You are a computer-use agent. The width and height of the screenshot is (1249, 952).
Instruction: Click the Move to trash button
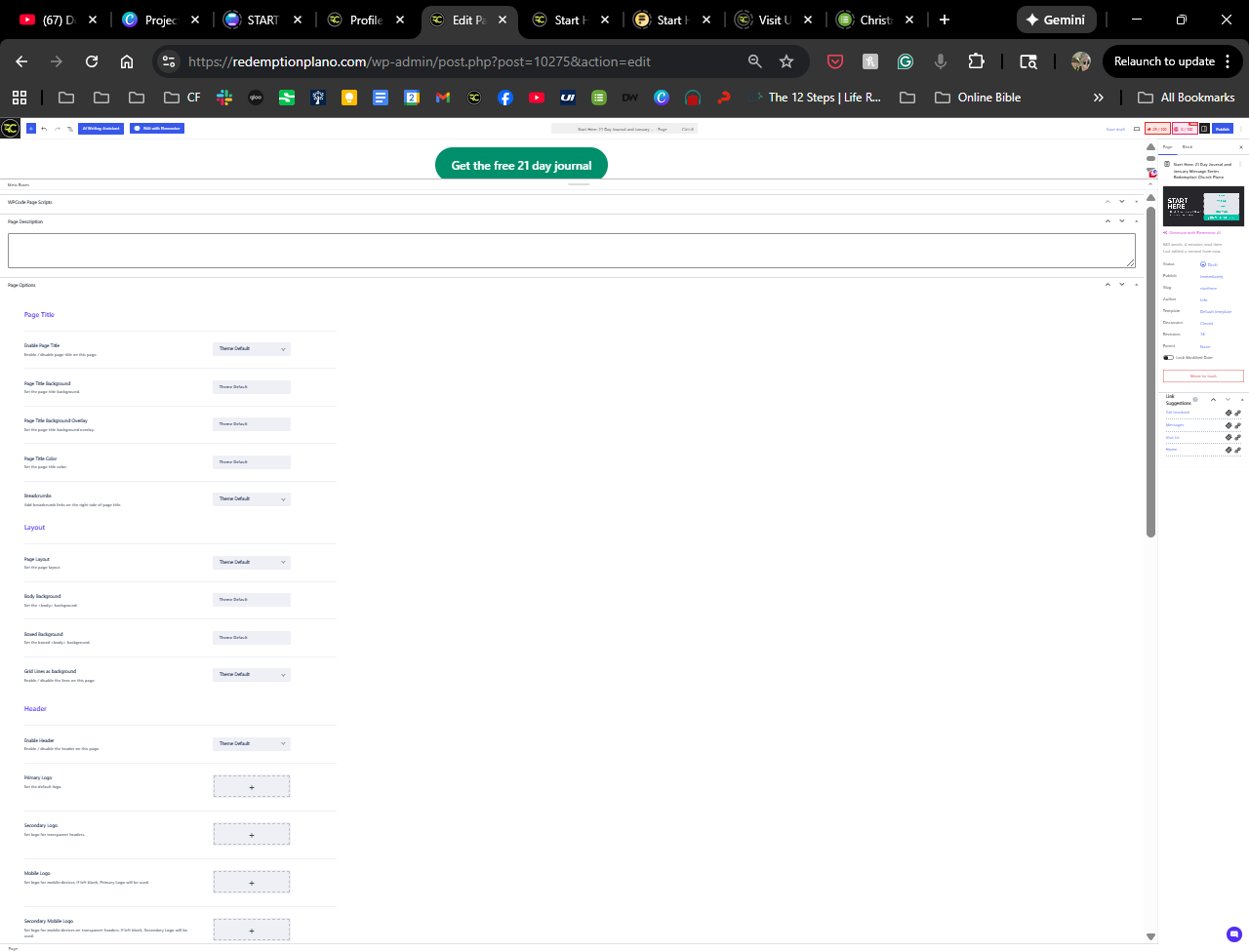pyautogui.click(x=1203, y=377)
